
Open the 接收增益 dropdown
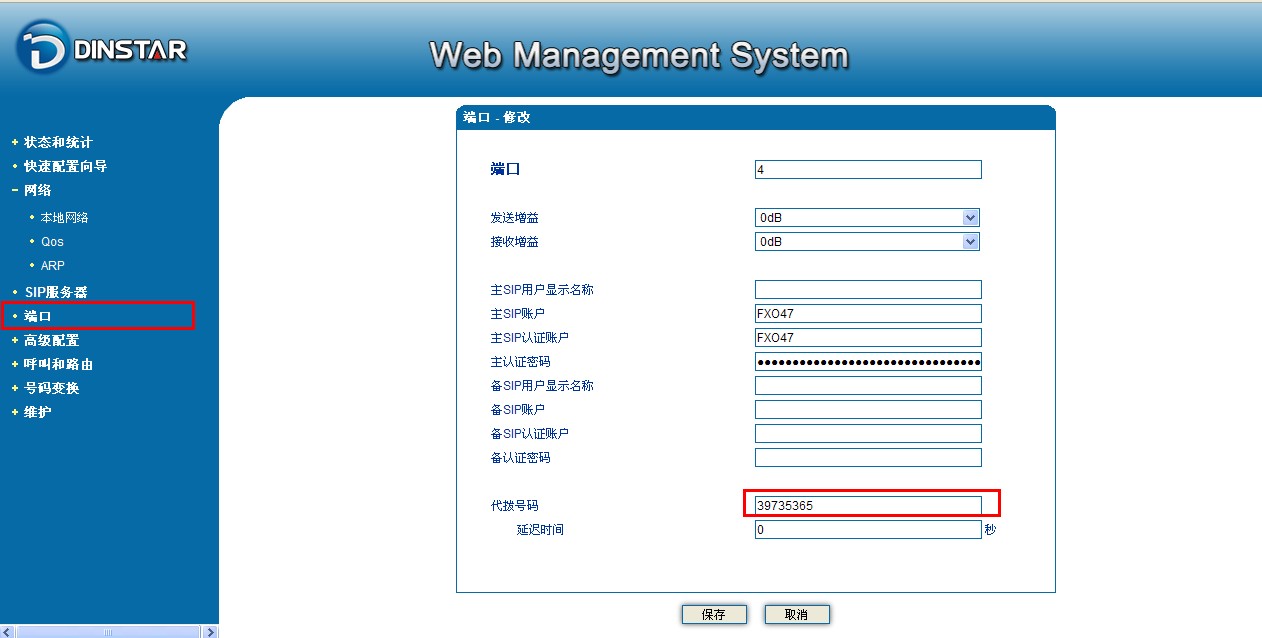[867, 242]
